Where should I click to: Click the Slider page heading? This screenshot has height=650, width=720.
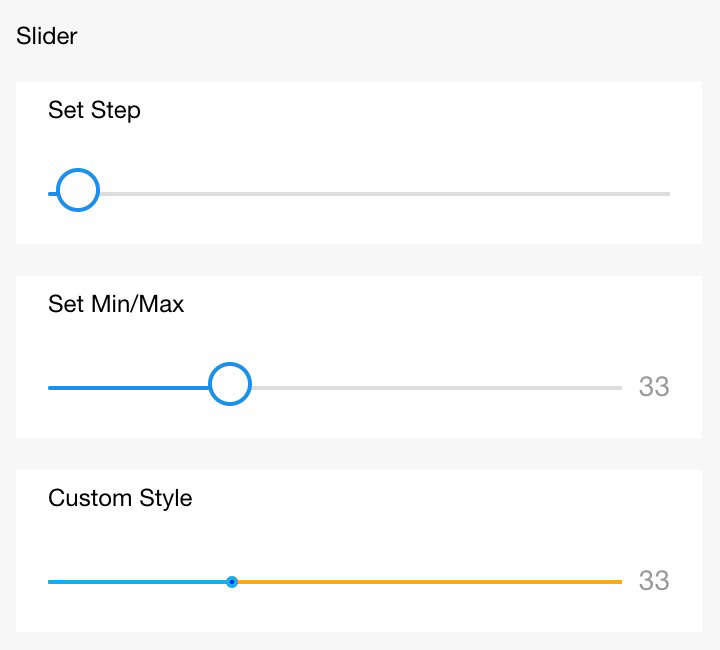[x=47, y=37]
